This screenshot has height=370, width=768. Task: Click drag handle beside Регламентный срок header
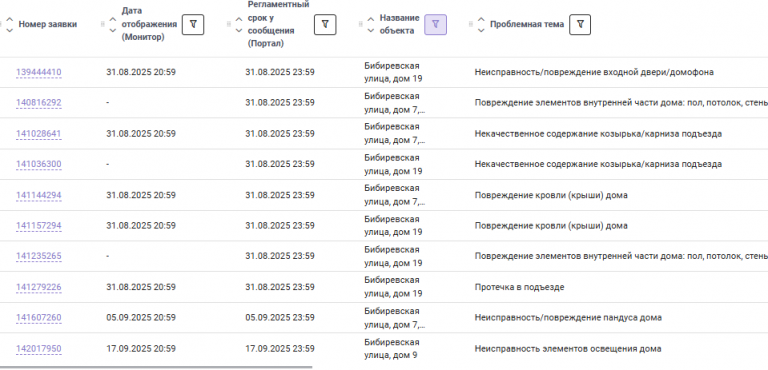[x=229, y=24]
